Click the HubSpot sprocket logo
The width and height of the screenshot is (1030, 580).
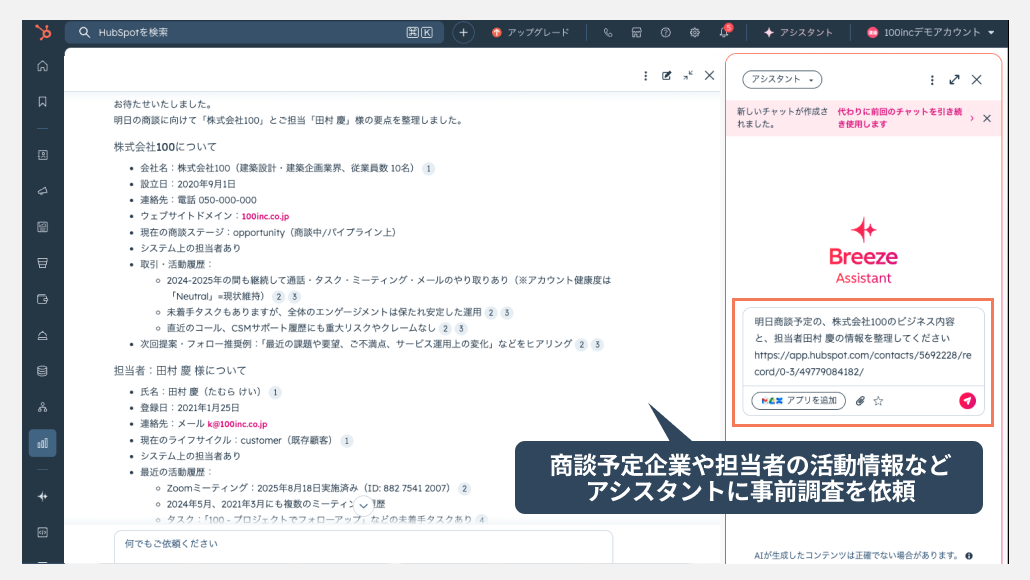click(42, 32)
